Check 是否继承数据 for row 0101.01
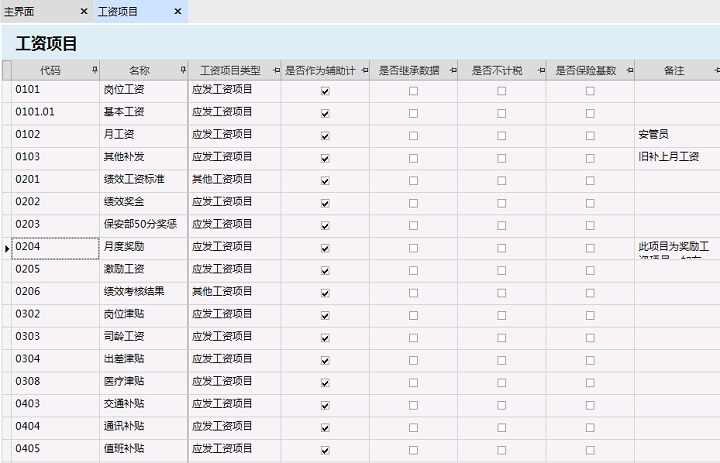Screen dimensions: 720x463 pos(413,113)
